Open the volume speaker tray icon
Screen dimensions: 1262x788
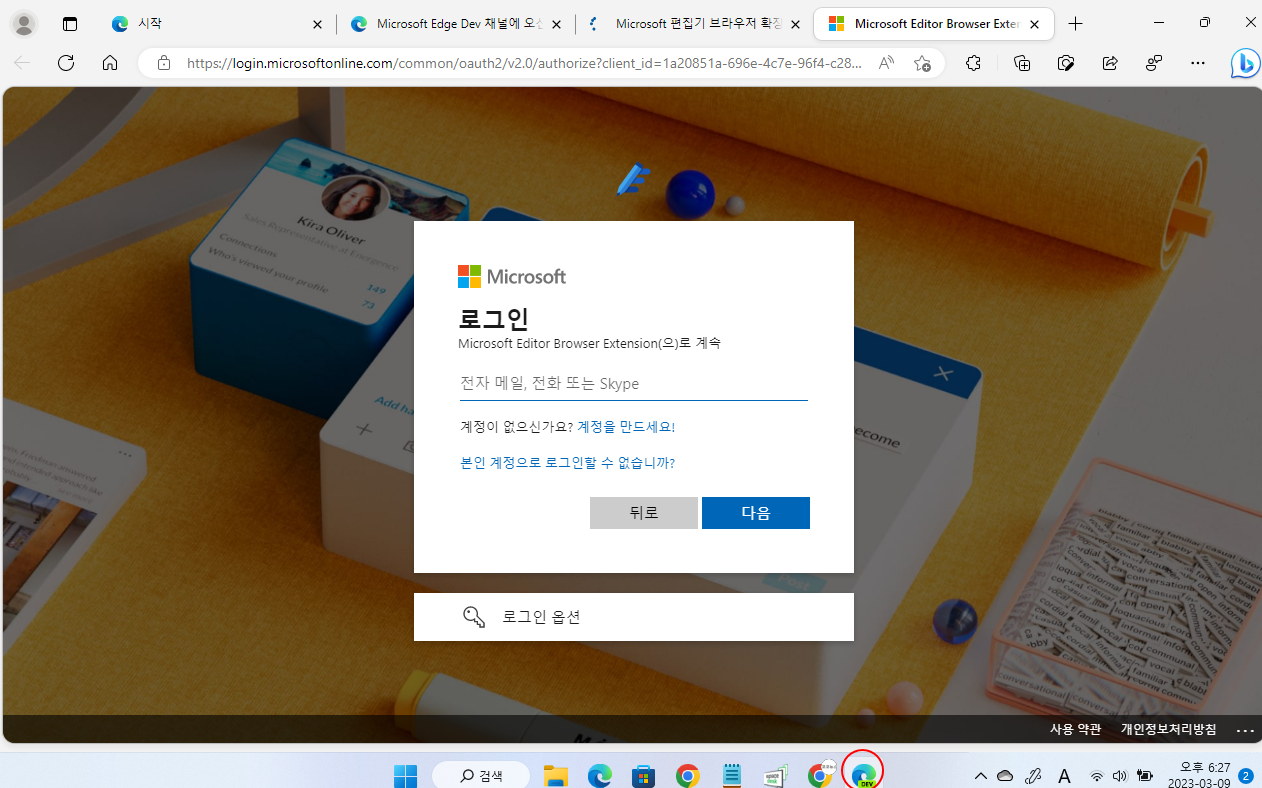(1120, 775)
